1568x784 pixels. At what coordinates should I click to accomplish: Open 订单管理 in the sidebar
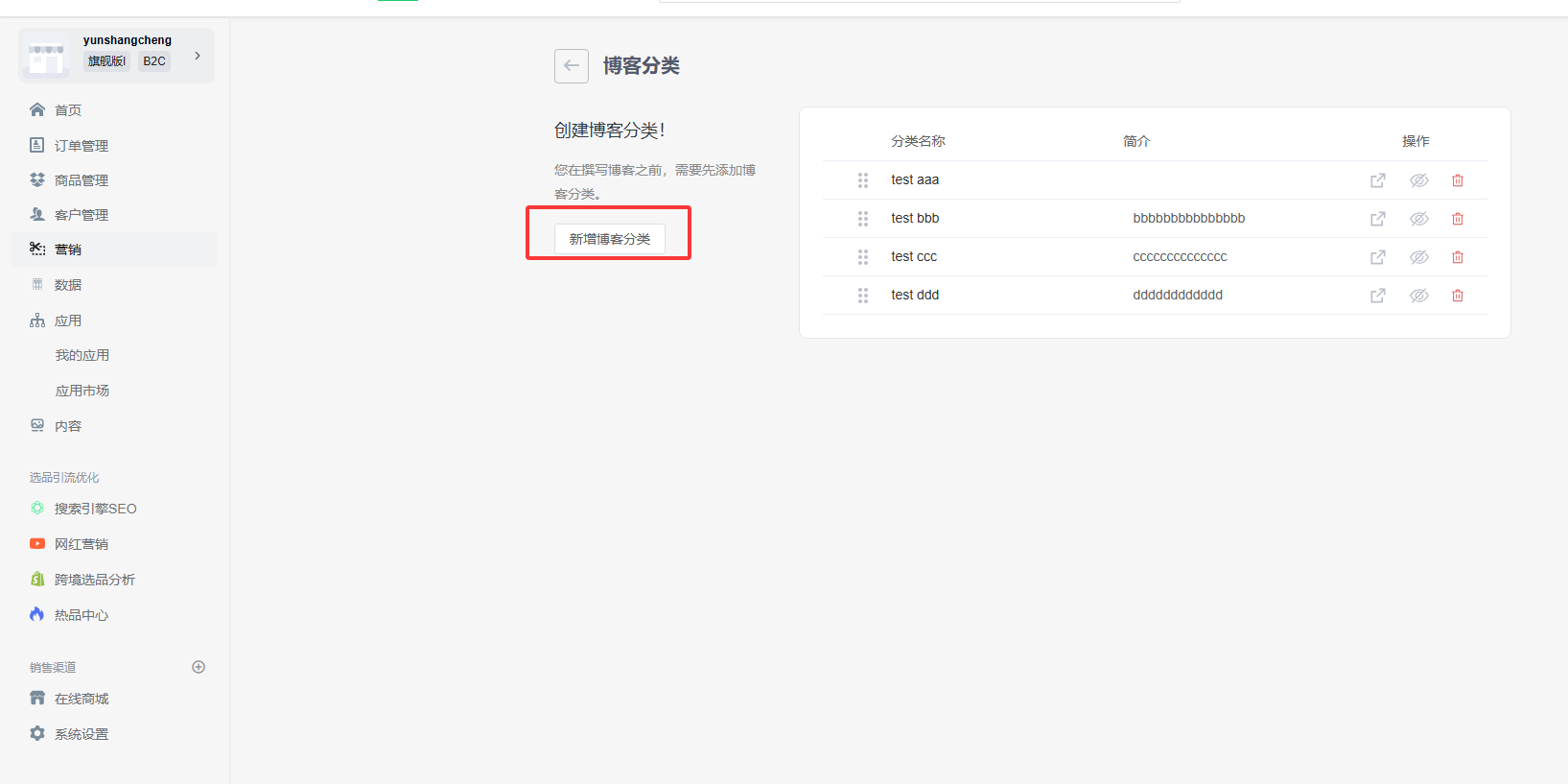(x=81, y=146)
